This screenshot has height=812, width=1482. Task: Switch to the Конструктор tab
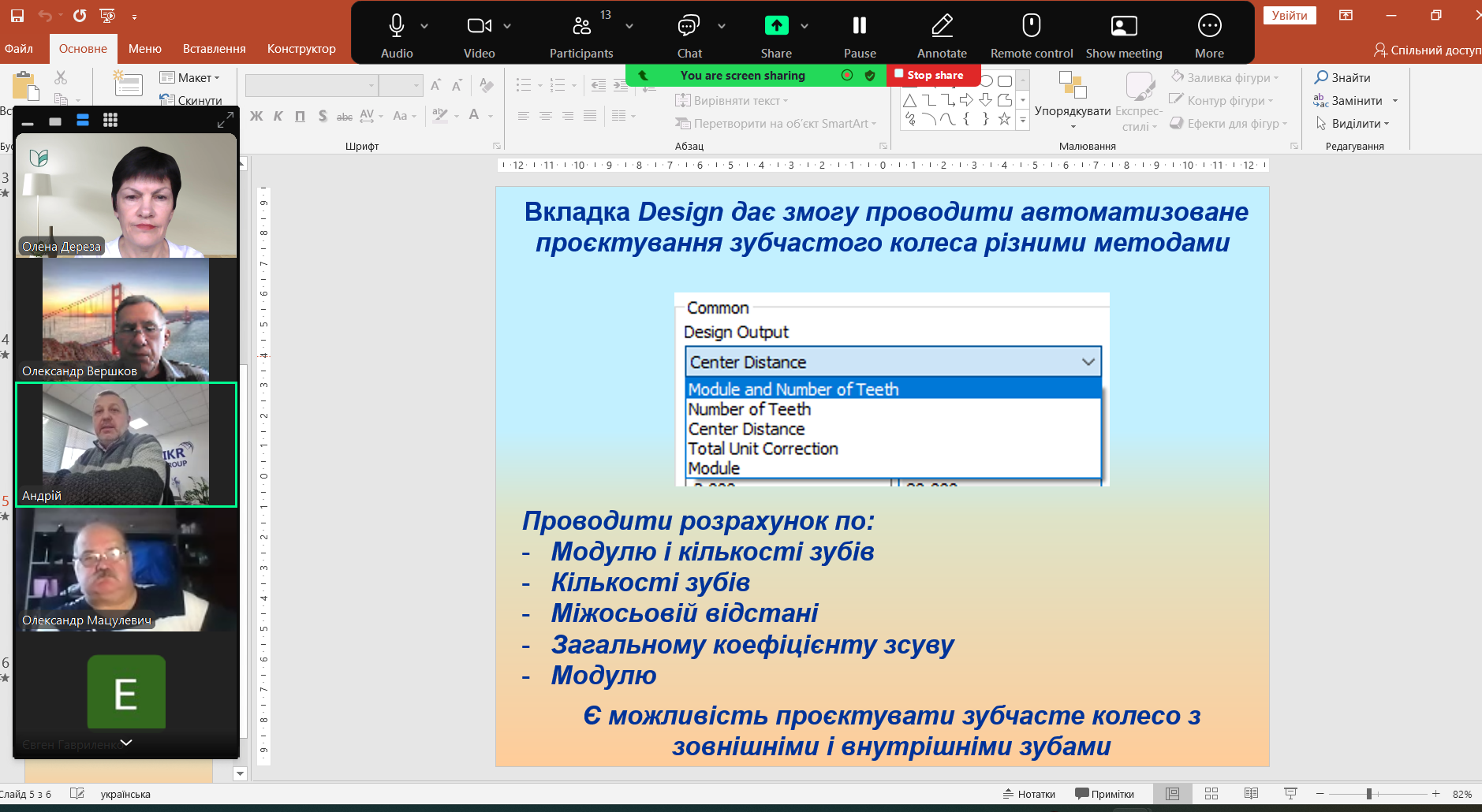pos(301,49)
